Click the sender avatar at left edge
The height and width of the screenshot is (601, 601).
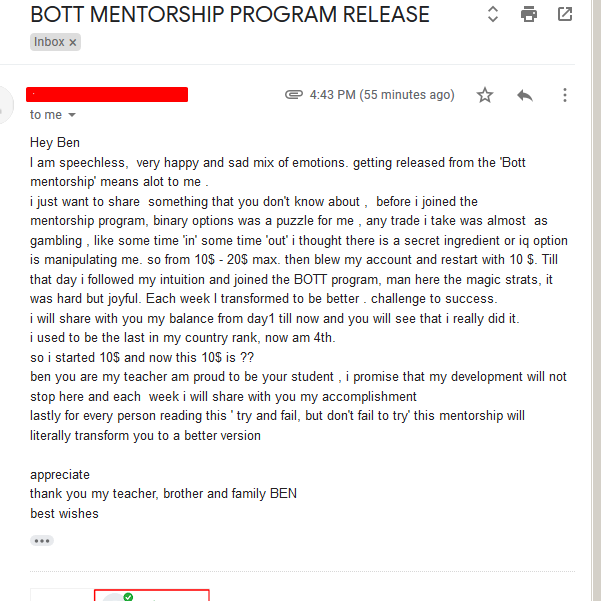click(x=6, y=100)
